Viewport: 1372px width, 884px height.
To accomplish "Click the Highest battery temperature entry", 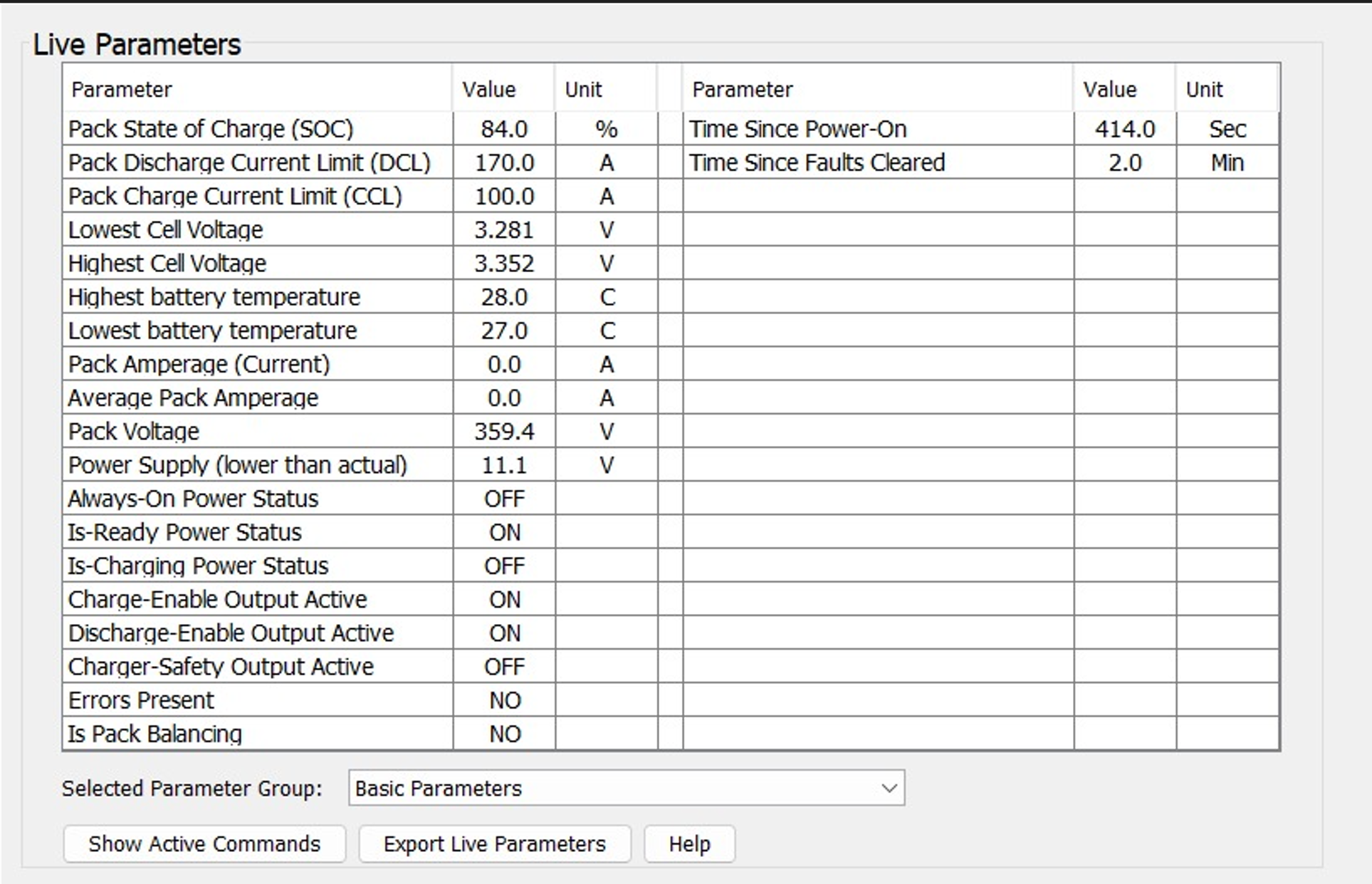I will 214,297.
